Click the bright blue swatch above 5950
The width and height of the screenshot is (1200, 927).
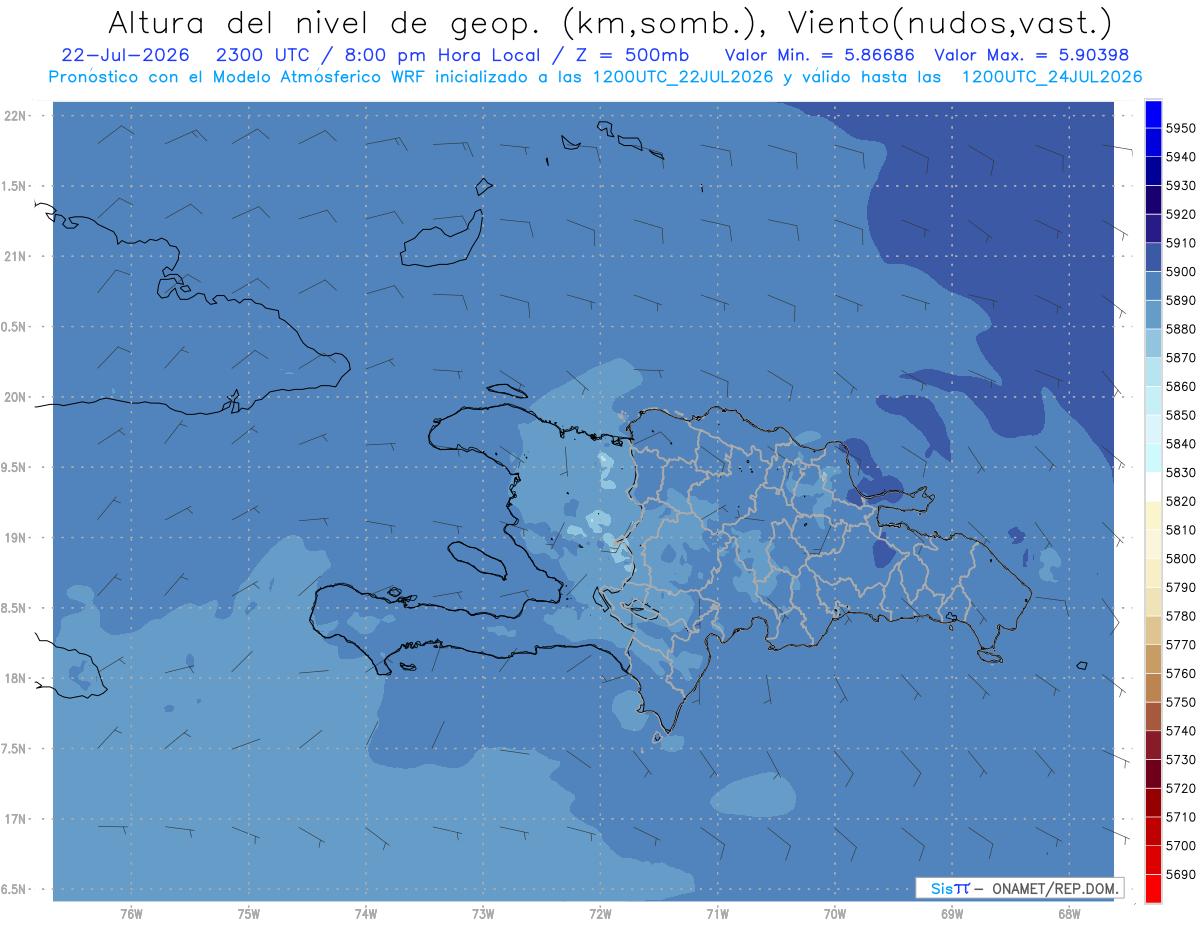pos(1152,114)
